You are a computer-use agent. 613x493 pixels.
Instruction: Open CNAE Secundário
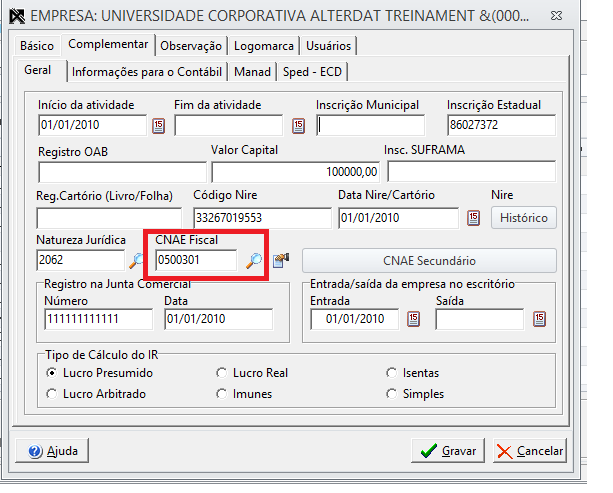point(429,261)
